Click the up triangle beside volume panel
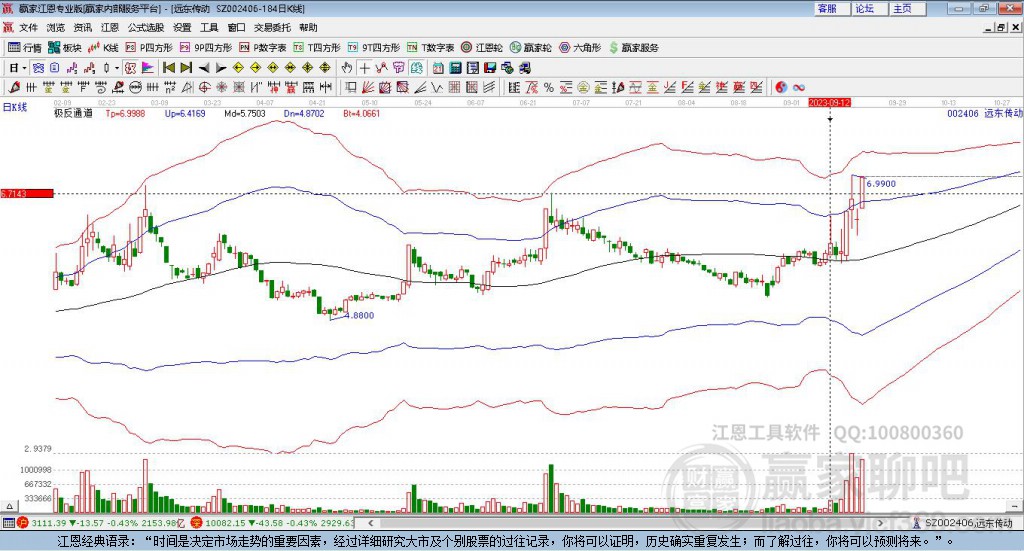1024x551 pixels. [9, 506]
